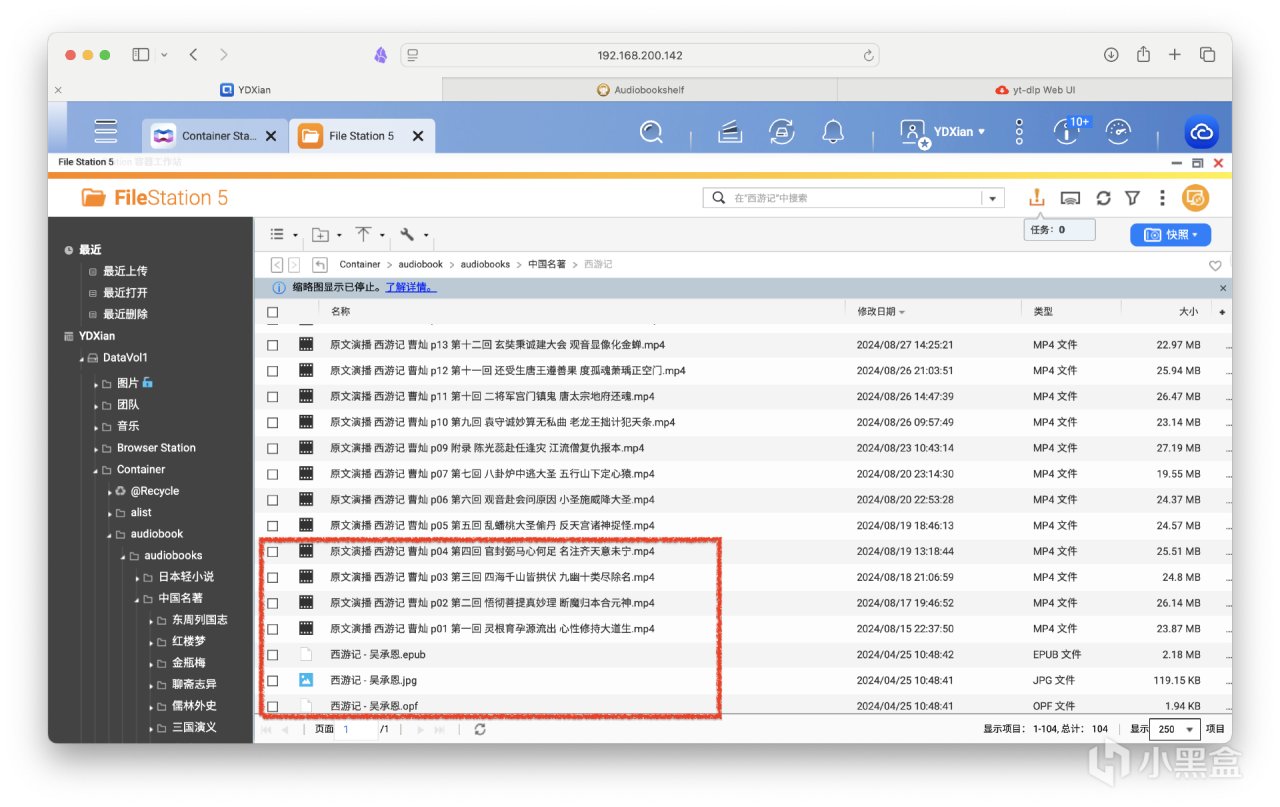This screenshot has height=807, width=1280.
Task: Open the items-per-page 250 dropdown
Action: [x=1176, y=730]
